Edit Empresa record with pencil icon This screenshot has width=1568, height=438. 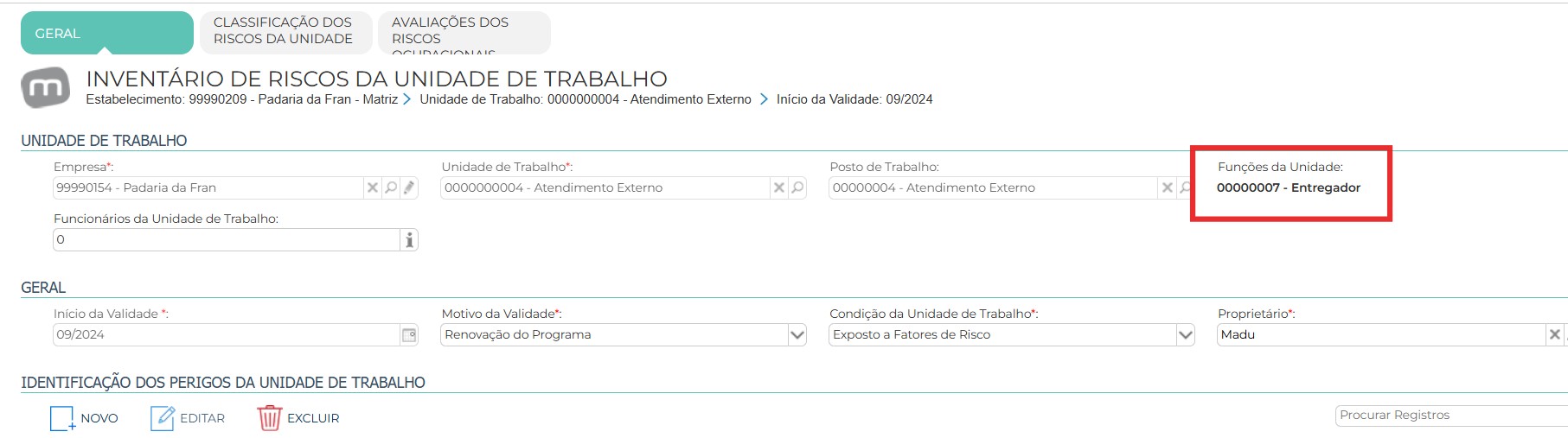(409, 187)
